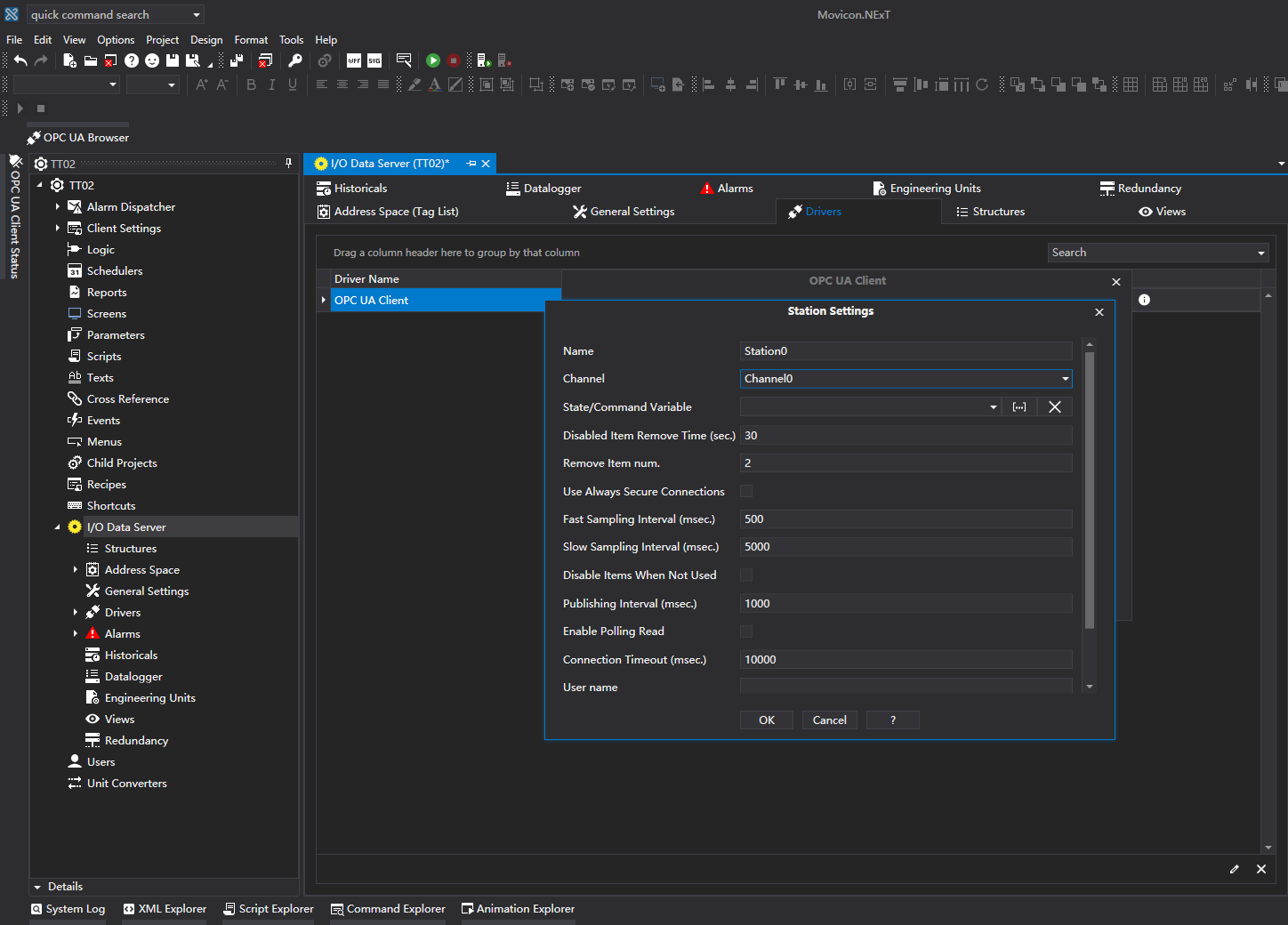This screenshot has height=925, width=1288.
Task: Click the align text left icon
Action: tap(322, 84)
